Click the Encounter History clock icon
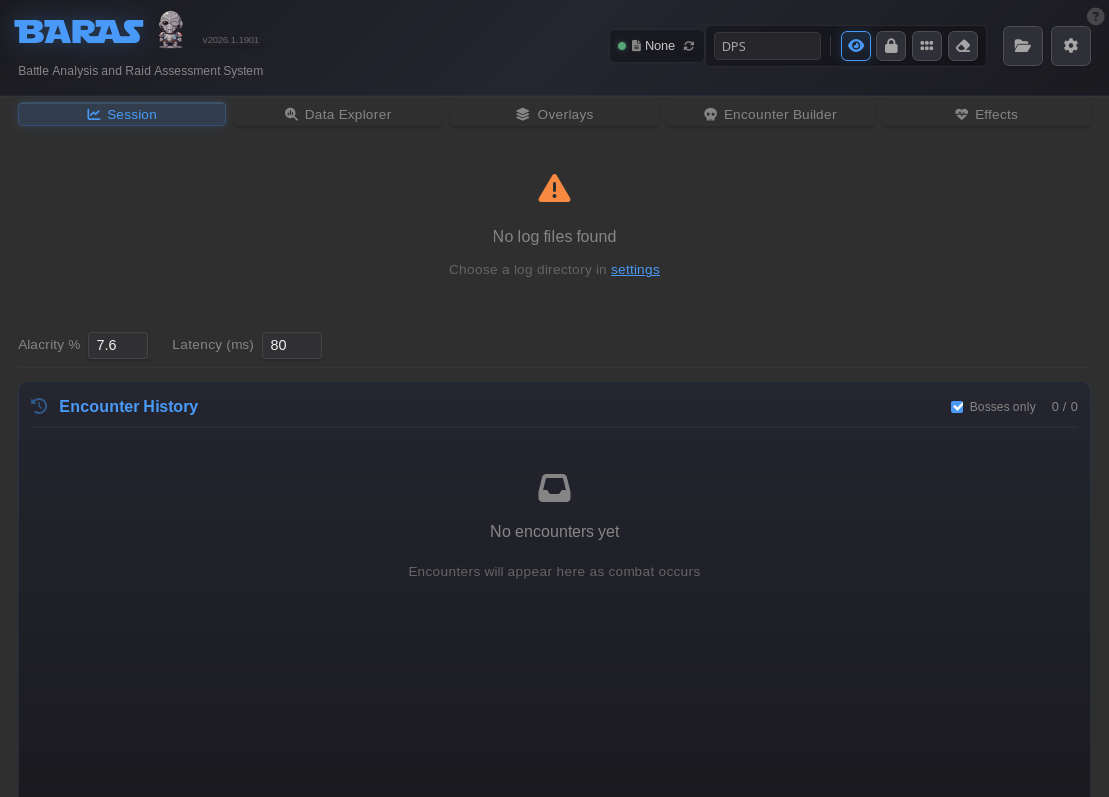This screenshot has height=797, width=1109. pyautogui.click(x=39, y=406)
